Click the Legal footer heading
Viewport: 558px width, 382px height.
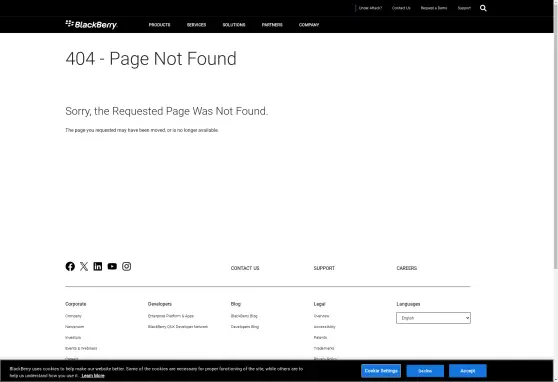pyautogui.click(x=319, y=304)
